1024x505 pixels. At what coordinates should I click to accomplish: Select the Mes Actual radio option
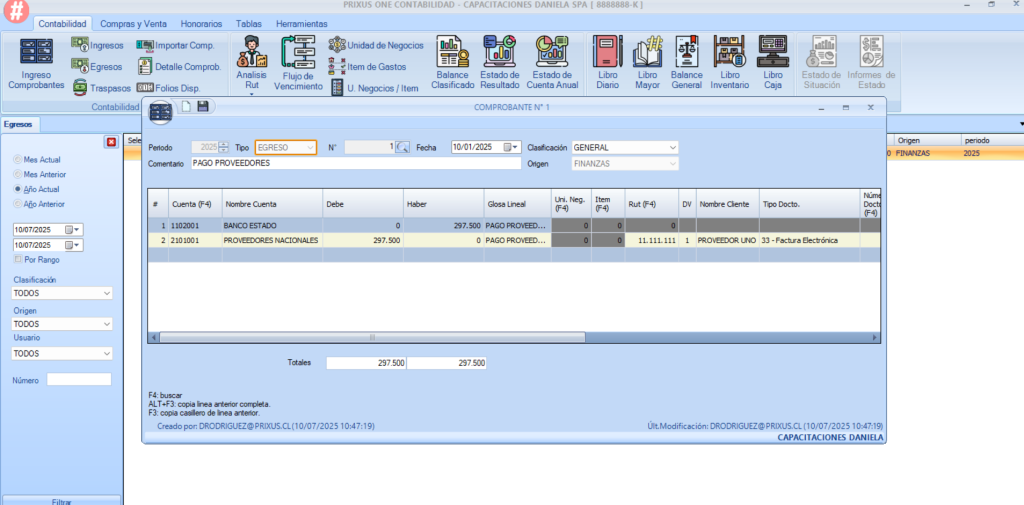point(17,160)
